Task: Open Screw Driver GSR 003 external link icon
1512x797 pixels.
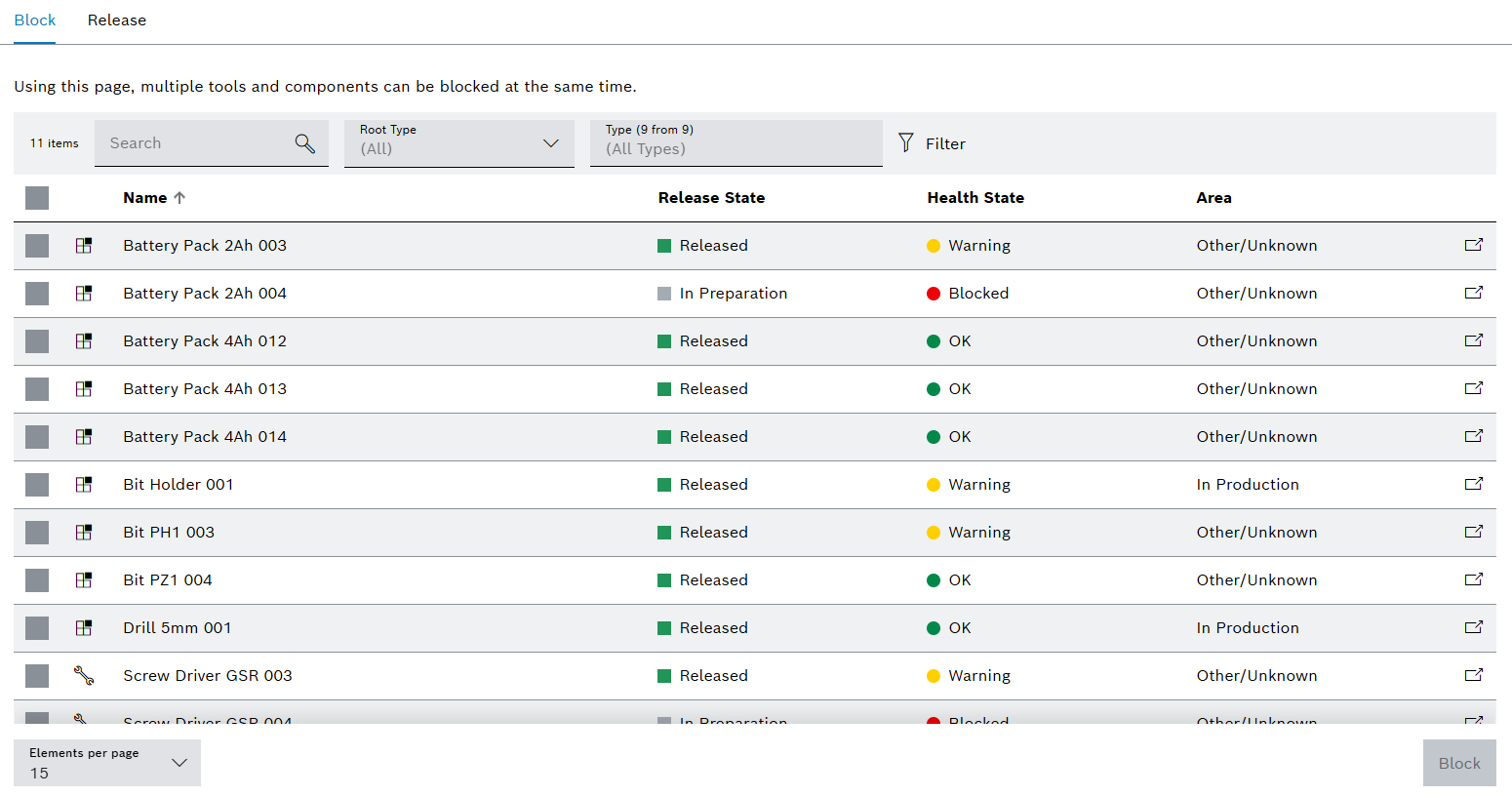Action: pos(1473,675)
